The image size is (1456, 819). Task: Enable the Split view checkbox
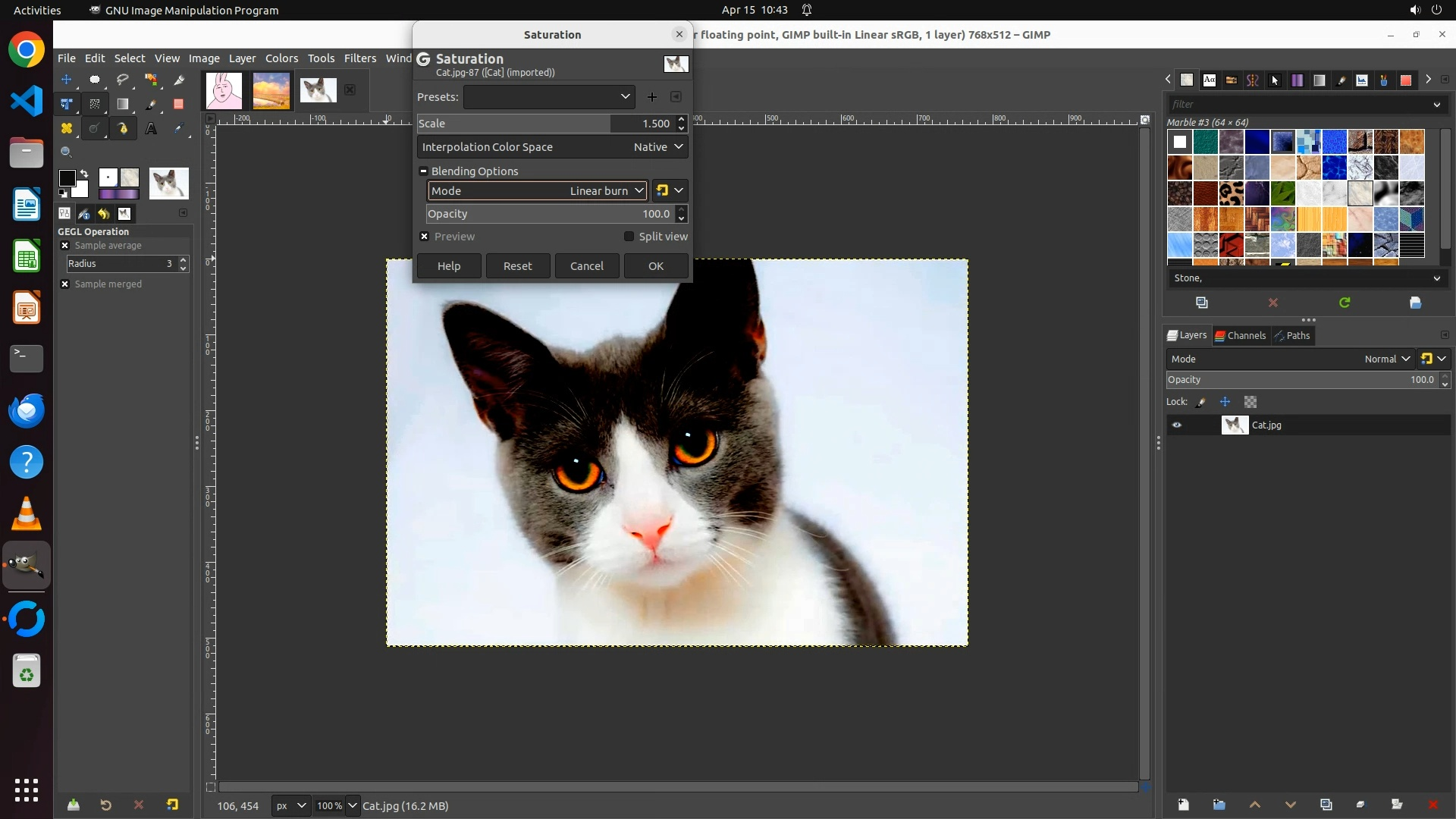point(629,237)
